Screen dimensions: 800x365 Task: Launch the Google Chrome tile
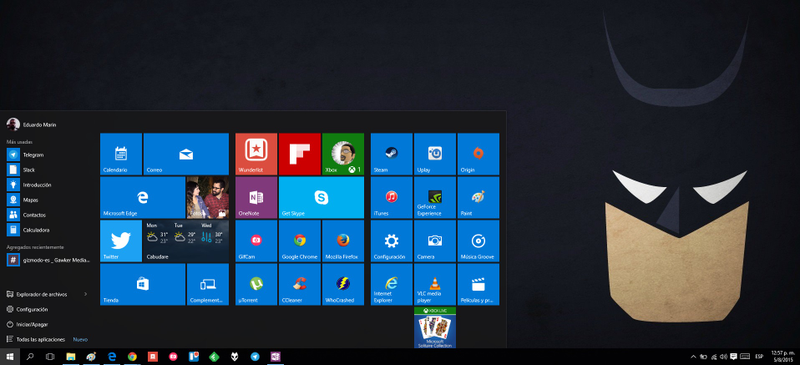coord(300,241)
